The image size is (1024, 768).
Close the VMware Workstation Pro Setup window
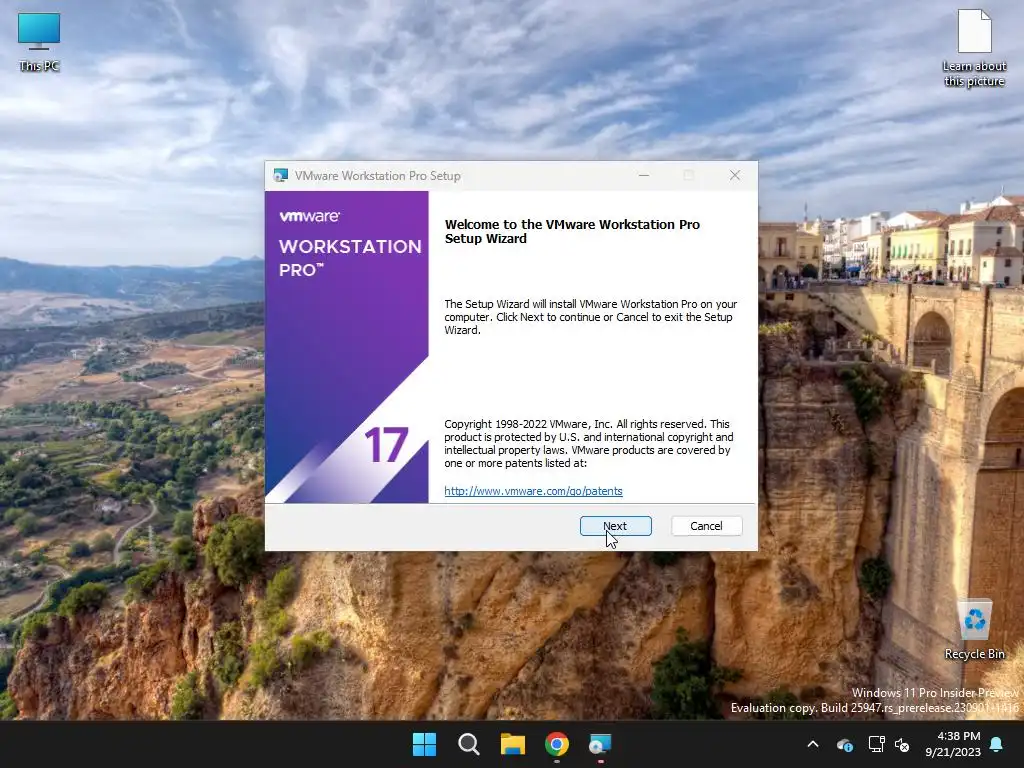(x=735, y=175)
